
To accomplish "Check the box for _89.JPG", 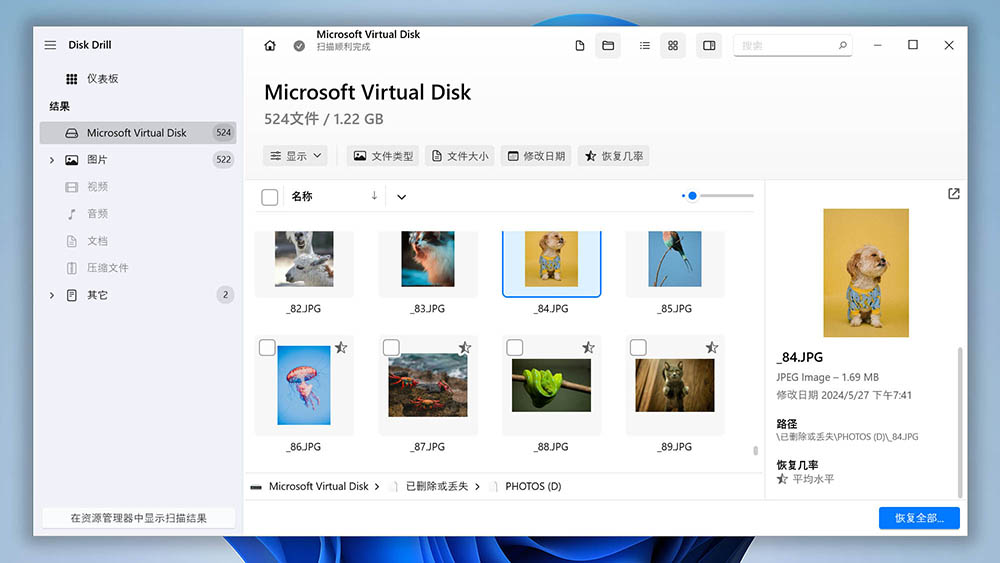I will click(x=638, y=347).
